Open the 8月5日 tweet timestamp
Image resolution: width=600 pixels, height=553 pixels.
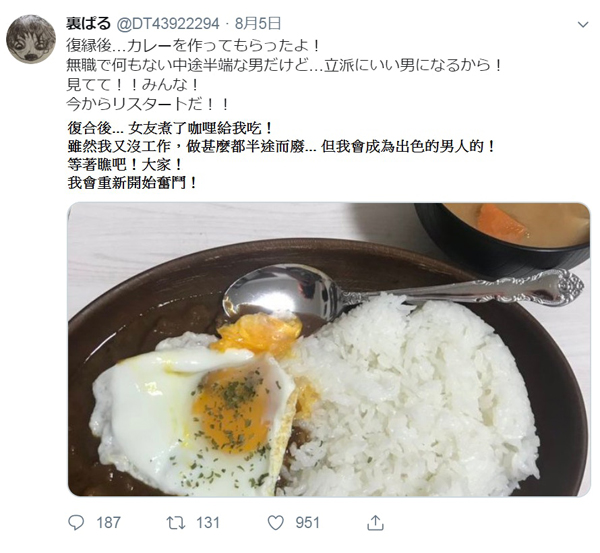(258, 24)
